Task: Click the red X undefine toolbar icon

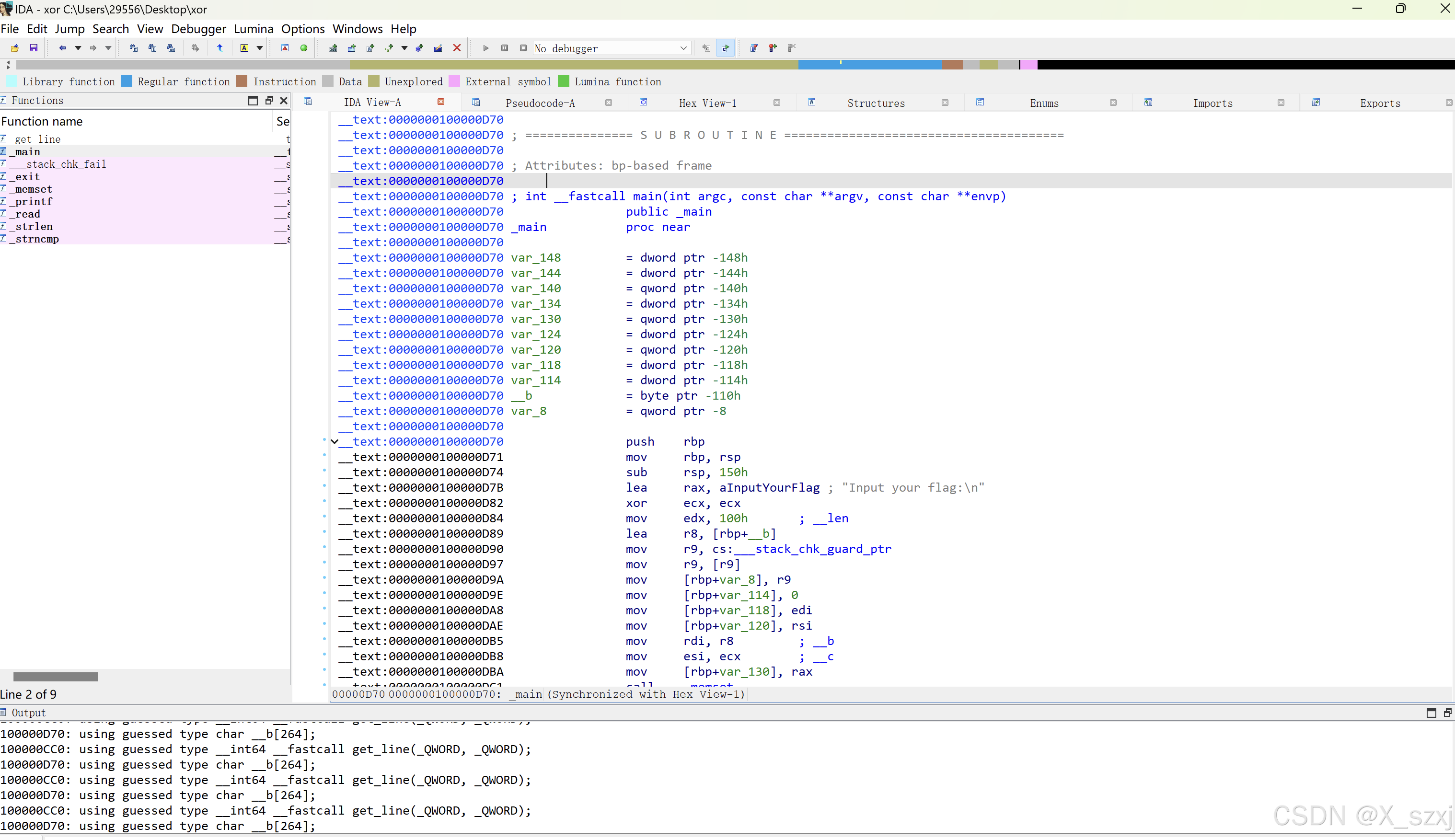Action: 456,48
